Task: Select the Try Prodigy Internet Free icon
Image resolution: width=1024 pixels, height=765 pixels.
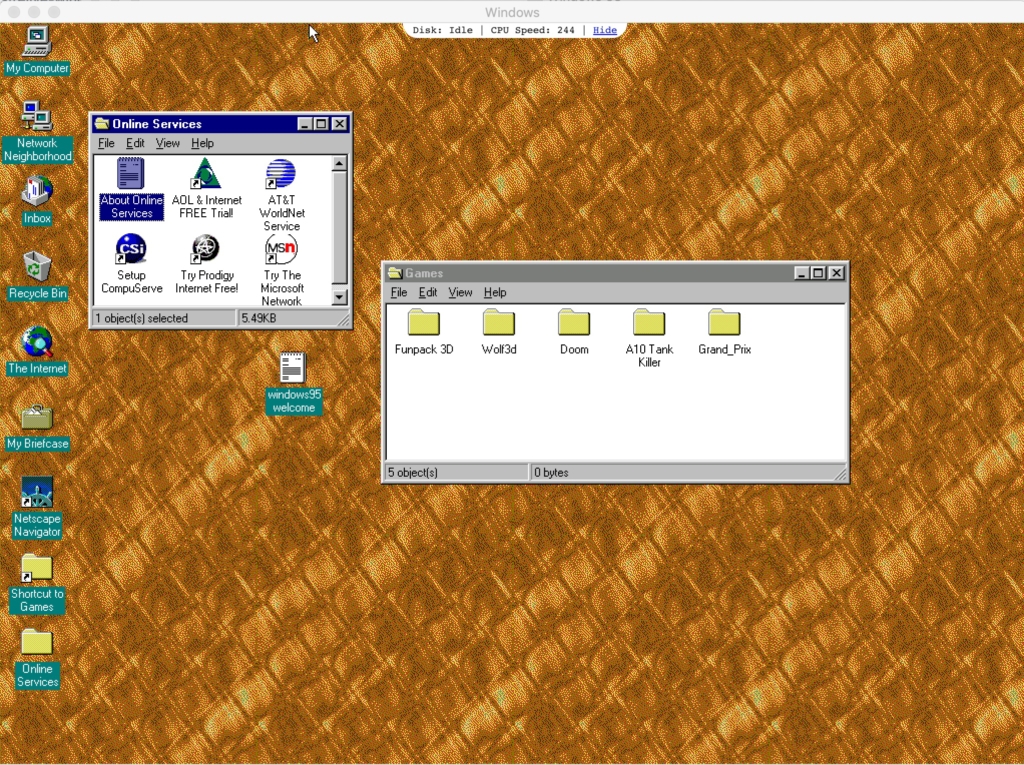Action: pos(206,250)
